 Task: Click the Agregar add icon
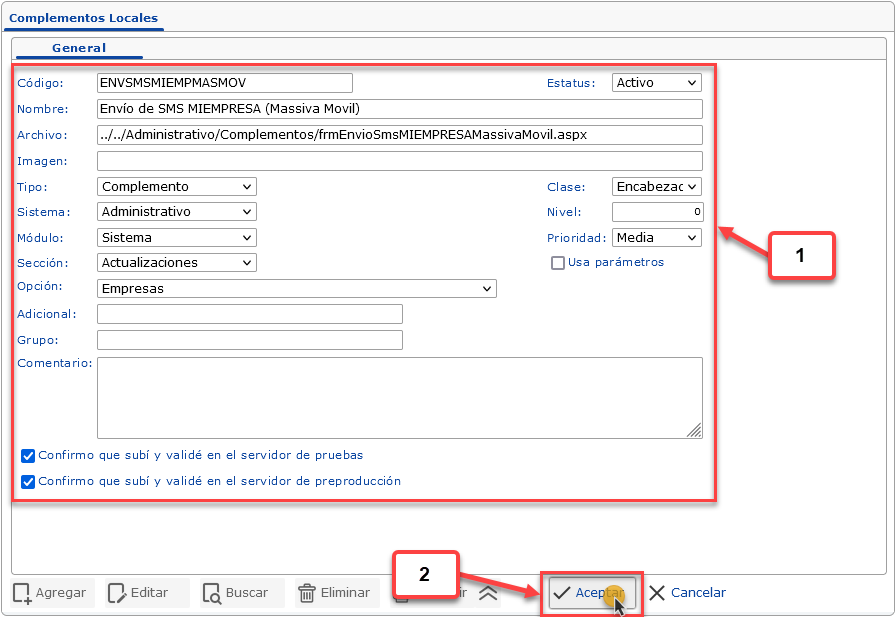coord(22,593)
